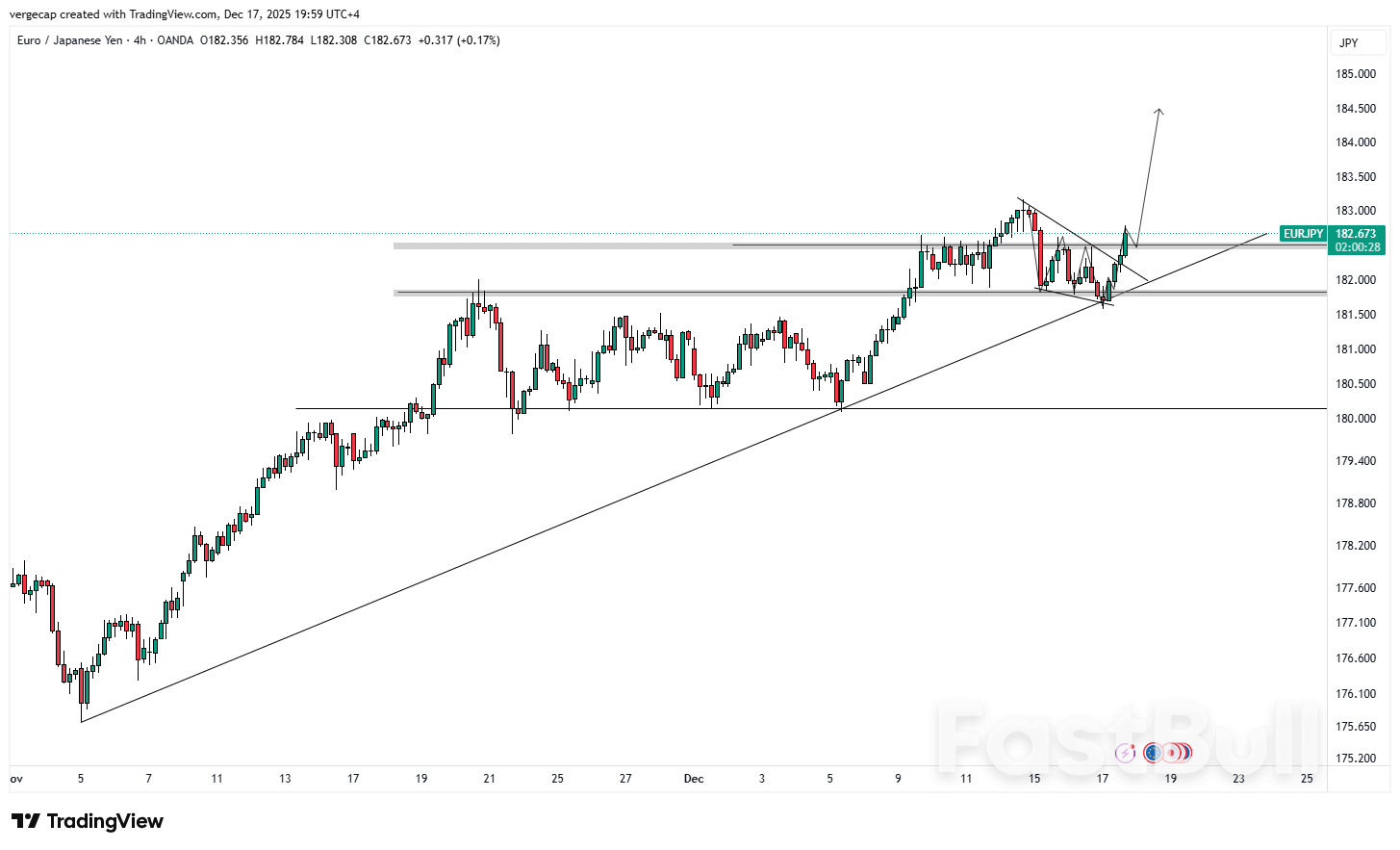1400x850 pixels.
Task: Click the close price C182.673 in legend
Action: pyautogui.click(x=387, y=40)
